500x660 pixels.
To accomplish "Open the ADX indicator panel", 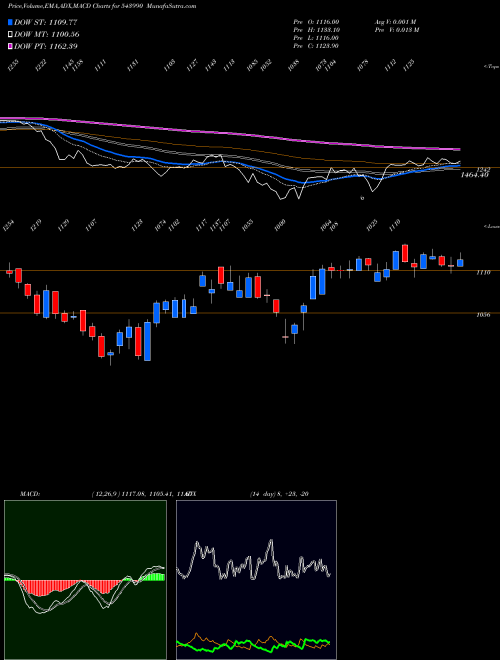I will (256, 580).
